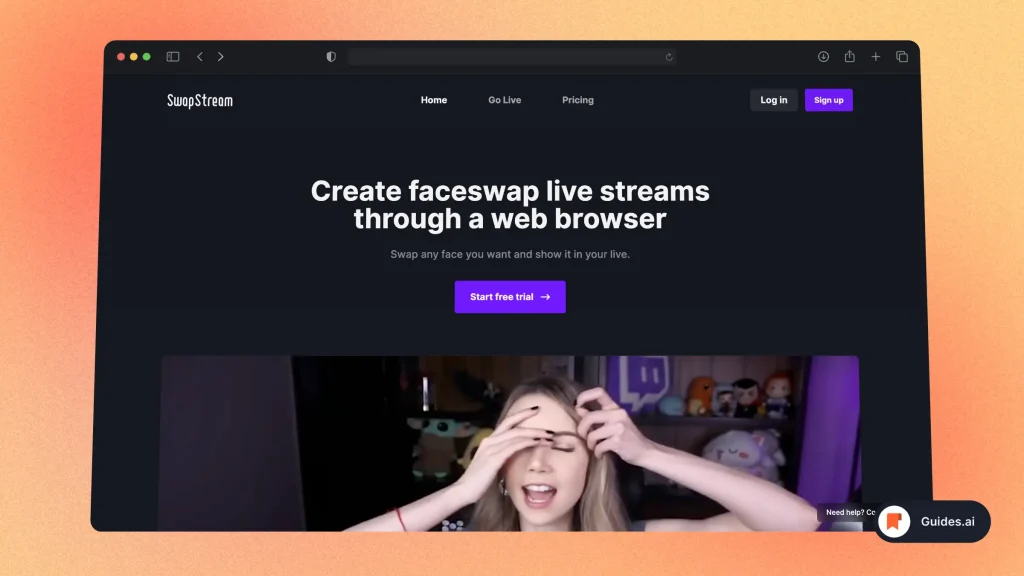Go back with the left chevron

point(200,57)
